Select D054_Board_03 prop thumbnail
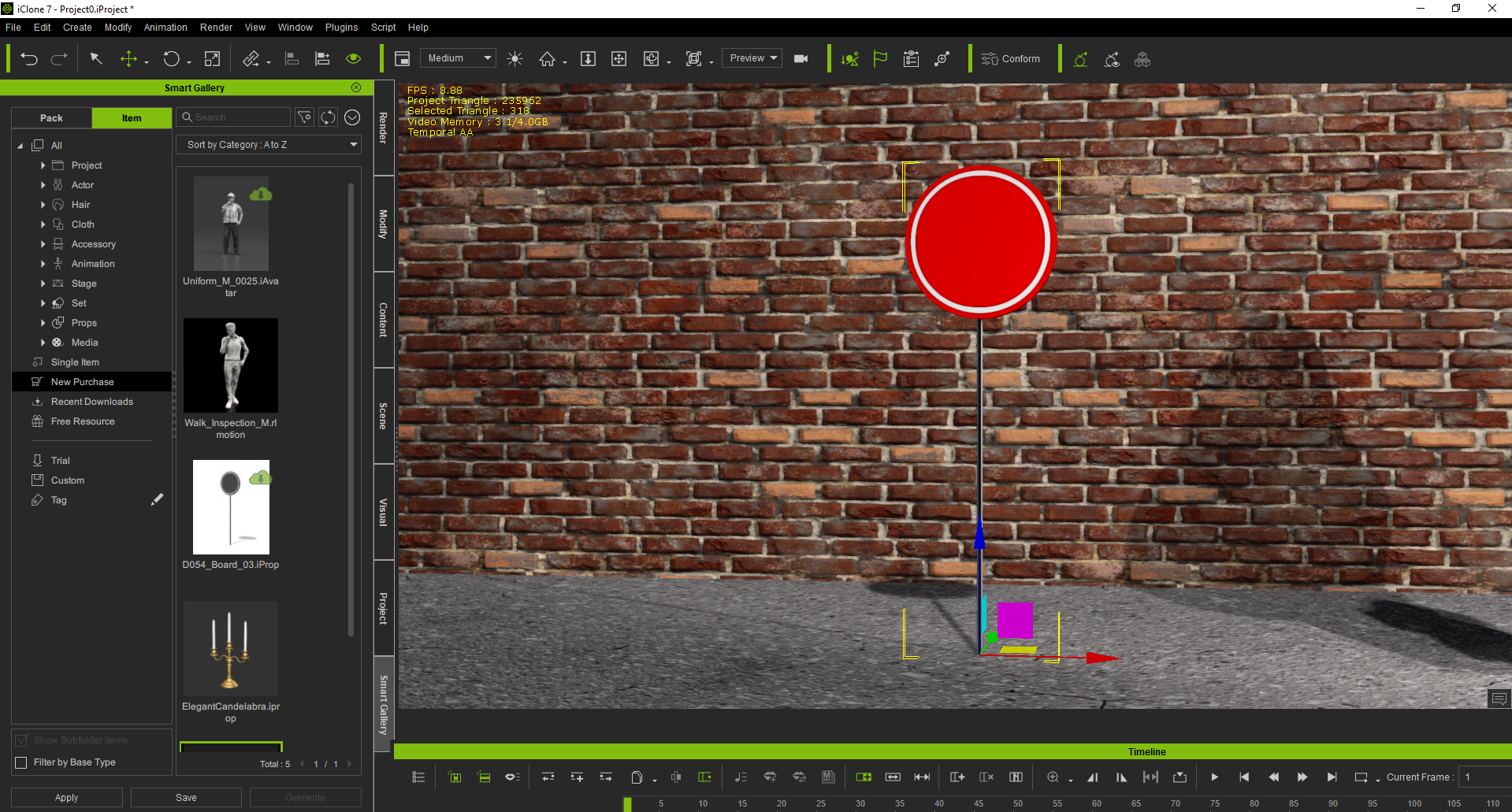 point(231,507)
